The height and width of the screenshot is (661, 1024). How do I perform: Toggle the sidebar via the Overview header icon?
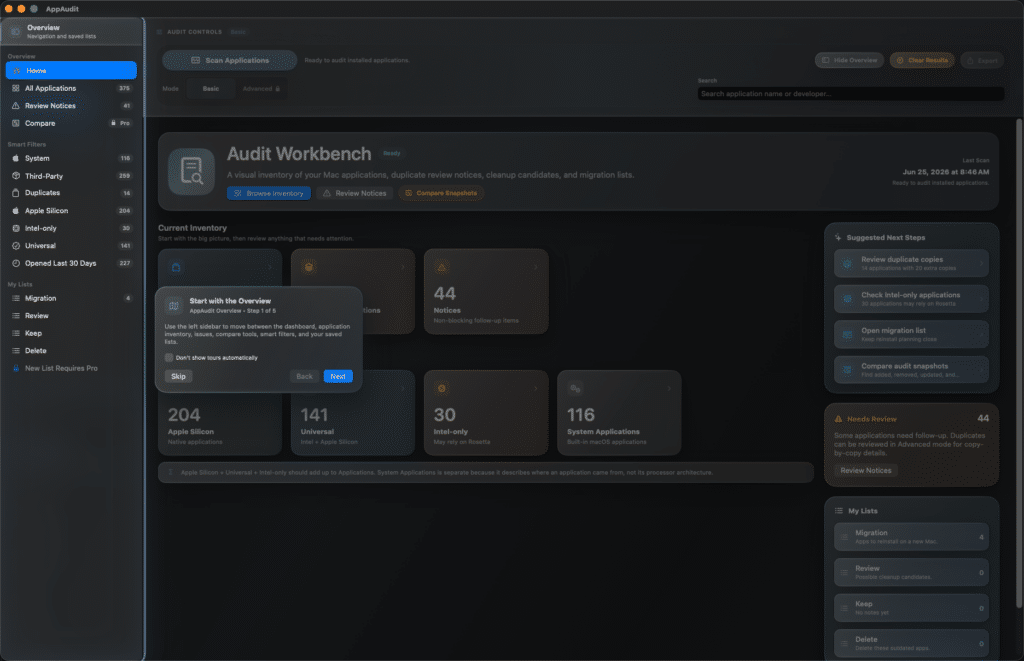pyautogui.click(x=15, y=31)
